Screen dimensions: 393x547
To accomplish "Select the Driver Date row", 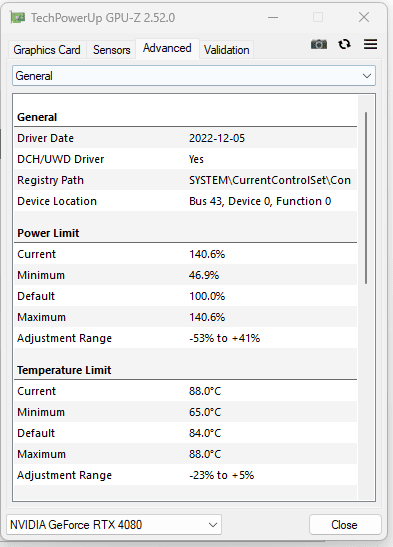I will (186, 138).
